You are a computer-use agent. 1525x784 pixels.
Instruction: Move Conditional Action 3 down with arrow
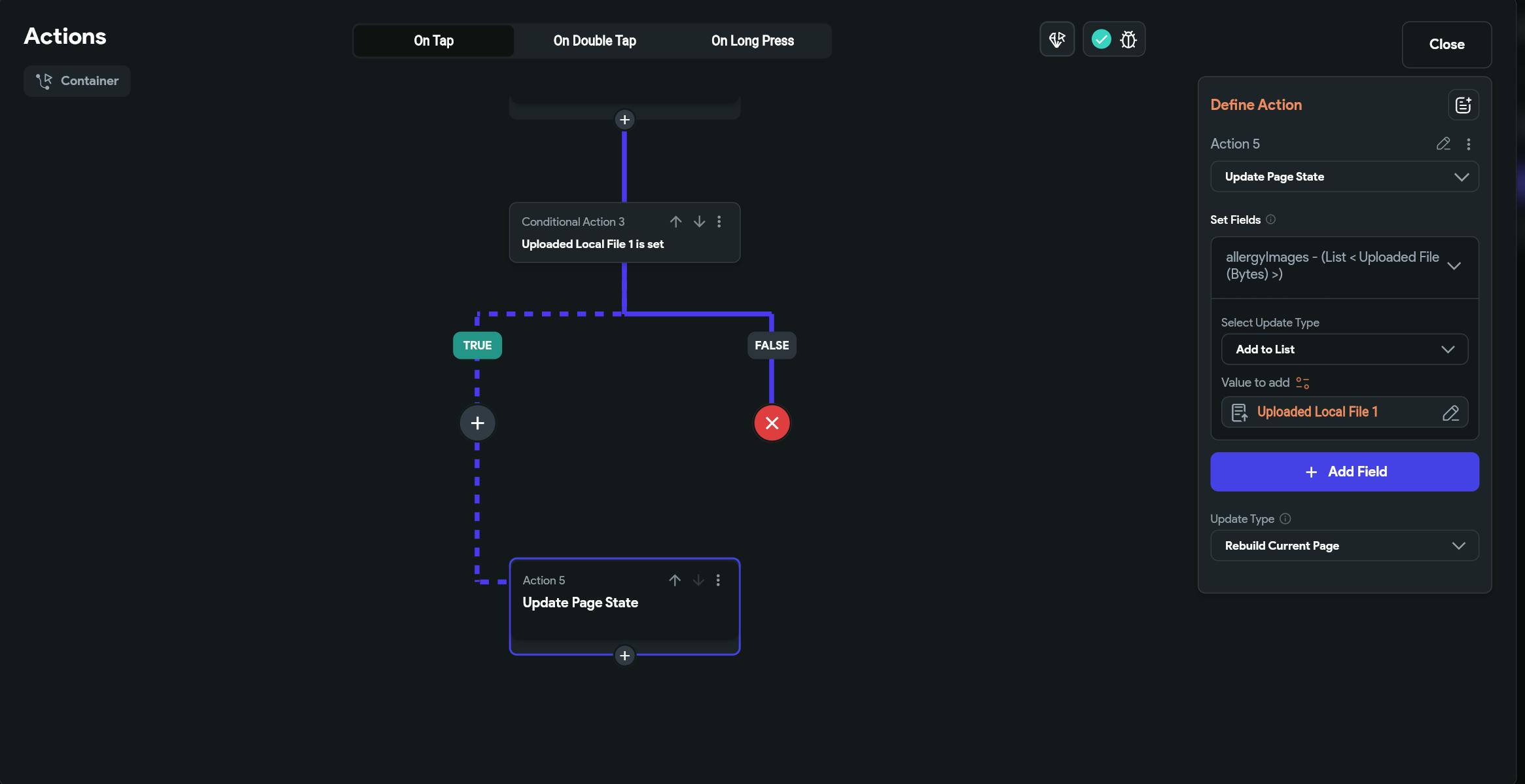point(699,222)
